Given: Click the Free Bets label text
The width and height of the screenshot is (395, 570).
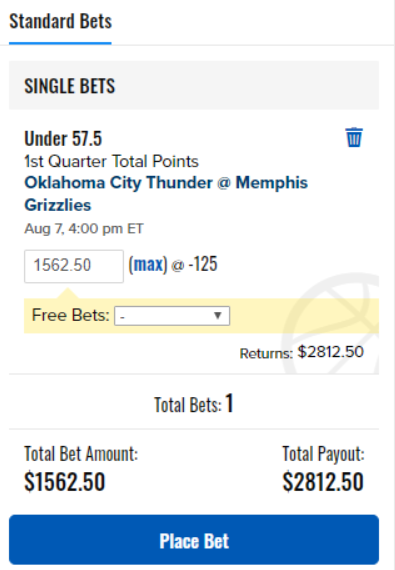Looking at the screenshot, I should point(70,315).
